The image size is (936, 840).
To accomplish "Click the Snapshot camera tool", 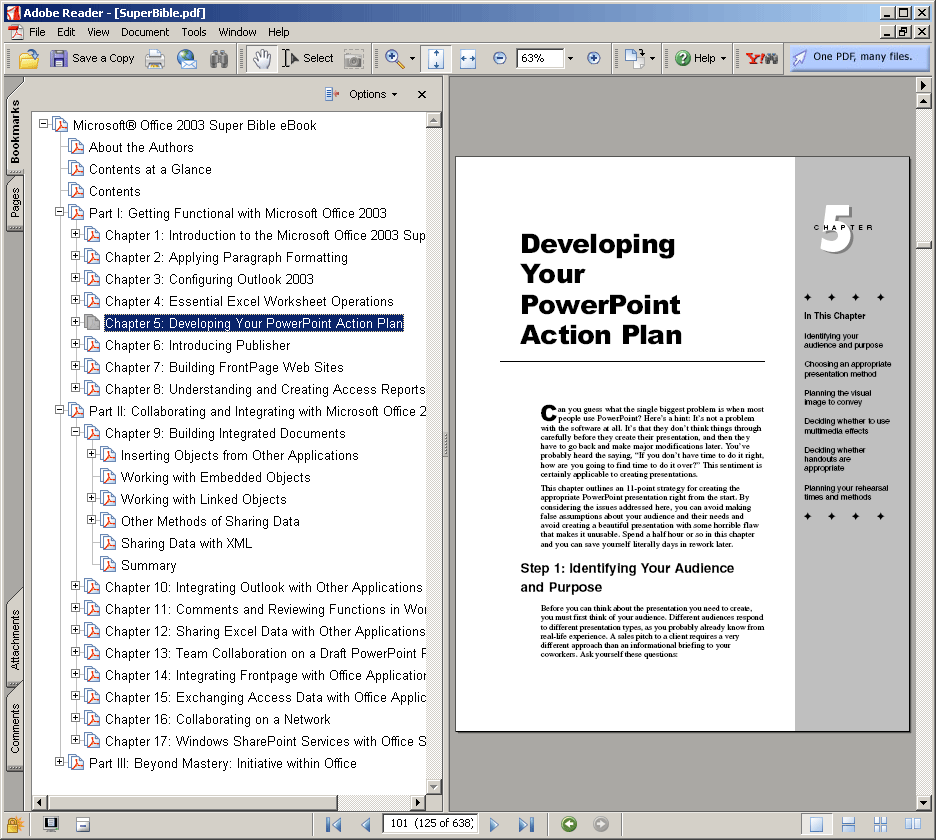I will click(x=353, y=59).
